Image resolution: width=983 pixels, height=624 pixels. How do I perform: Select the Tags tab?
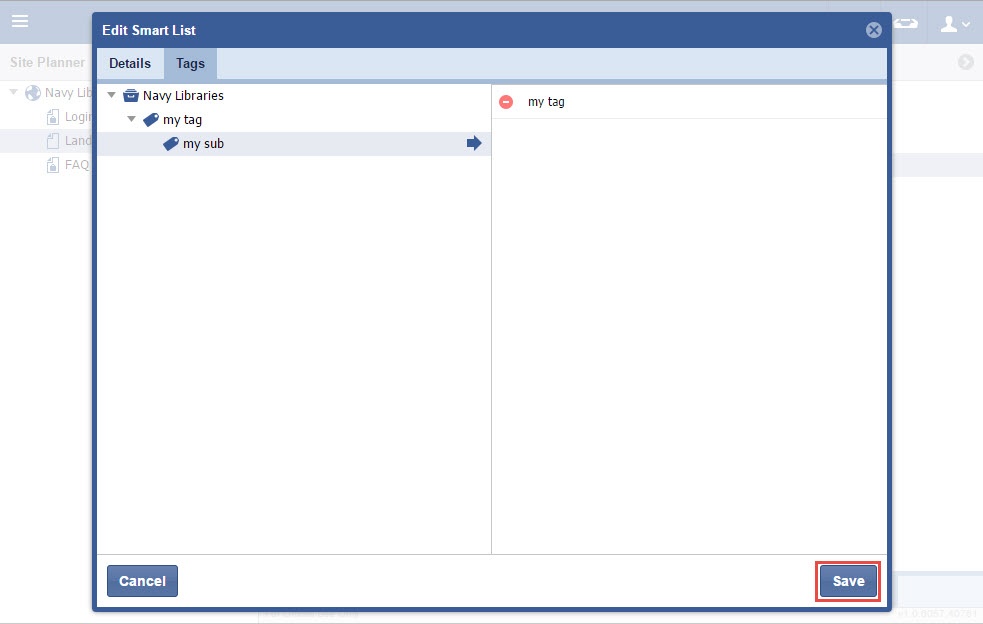pyautogui.click(x=190, y=63)
